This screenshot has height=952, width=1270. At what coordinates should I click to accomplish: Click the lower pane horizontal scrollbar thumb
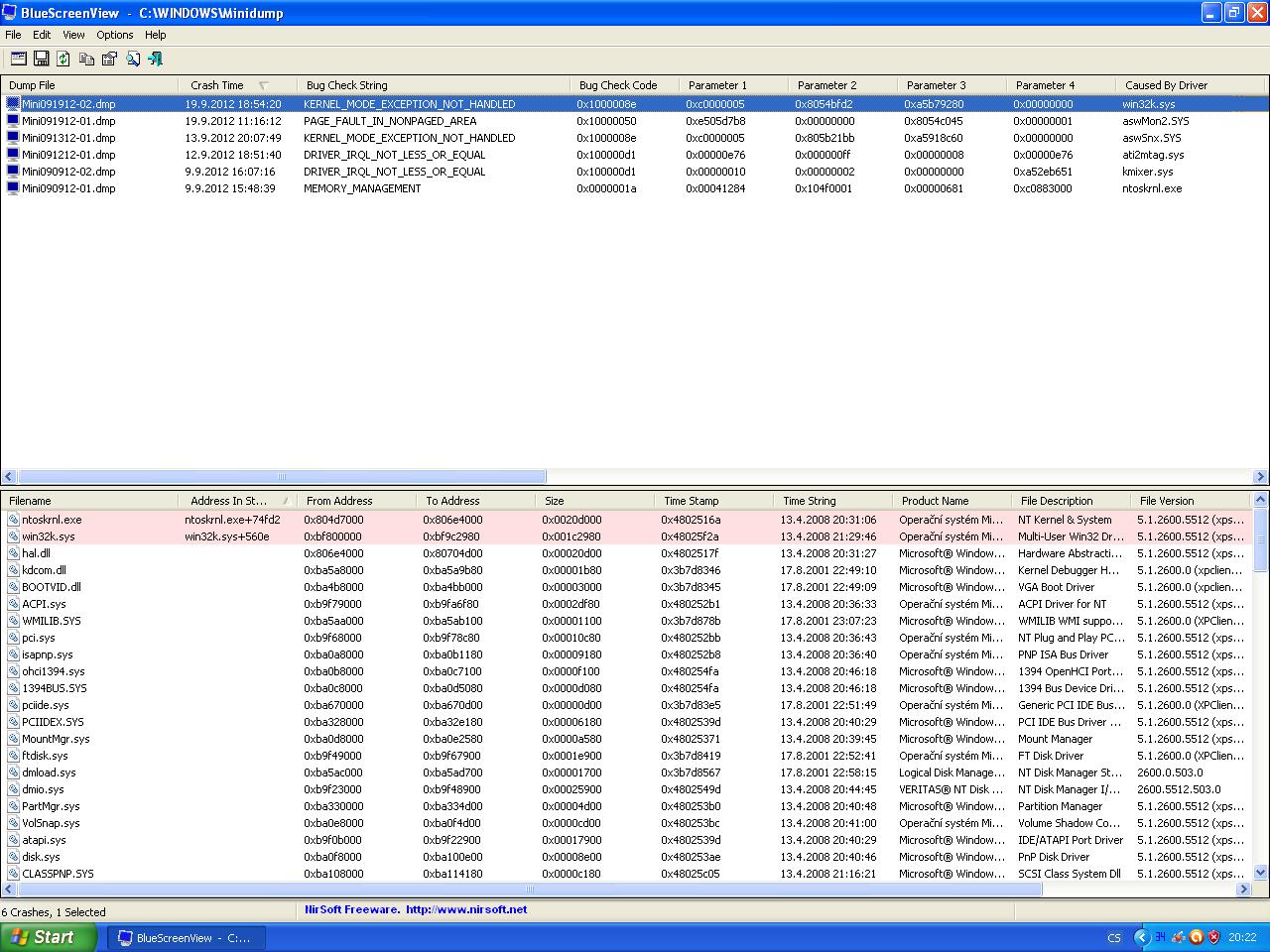[530, 890]
